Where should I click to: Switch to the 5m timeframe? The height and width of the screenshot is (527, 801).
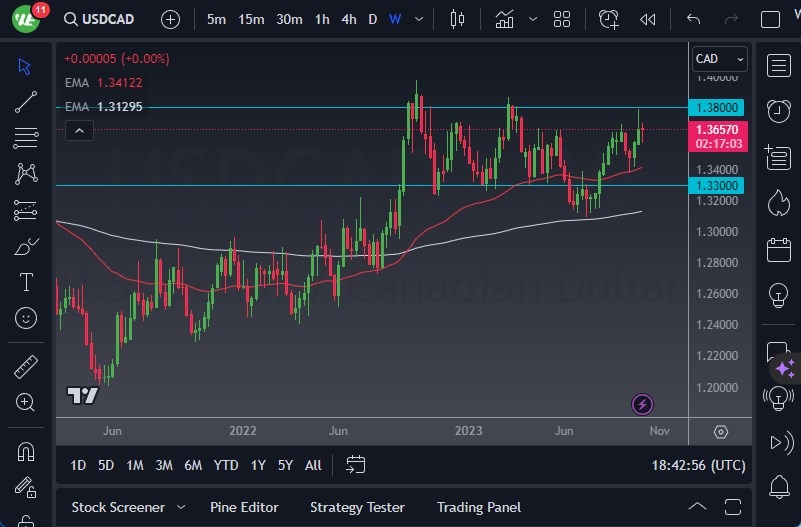click(216, 19)
